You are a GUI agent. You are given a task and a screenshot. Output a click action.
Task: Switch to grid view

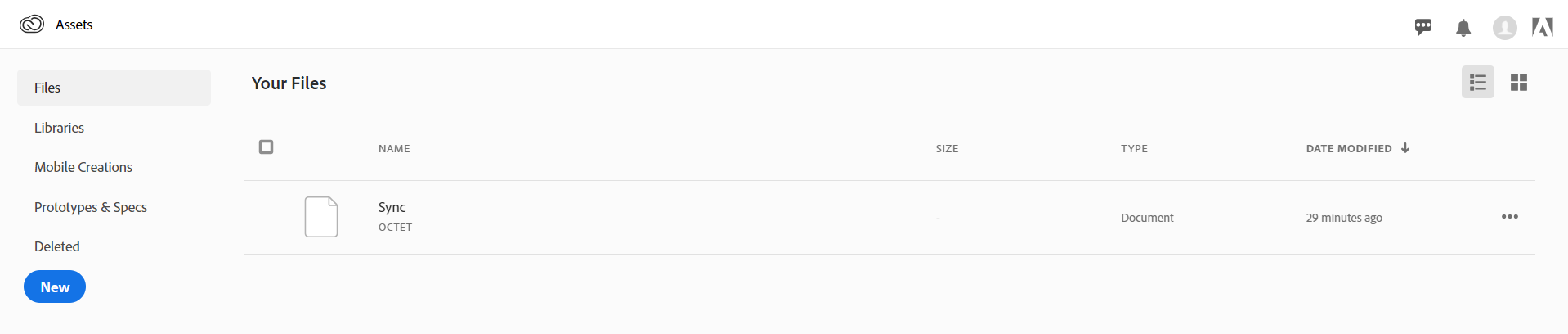tap(1519, 82)
